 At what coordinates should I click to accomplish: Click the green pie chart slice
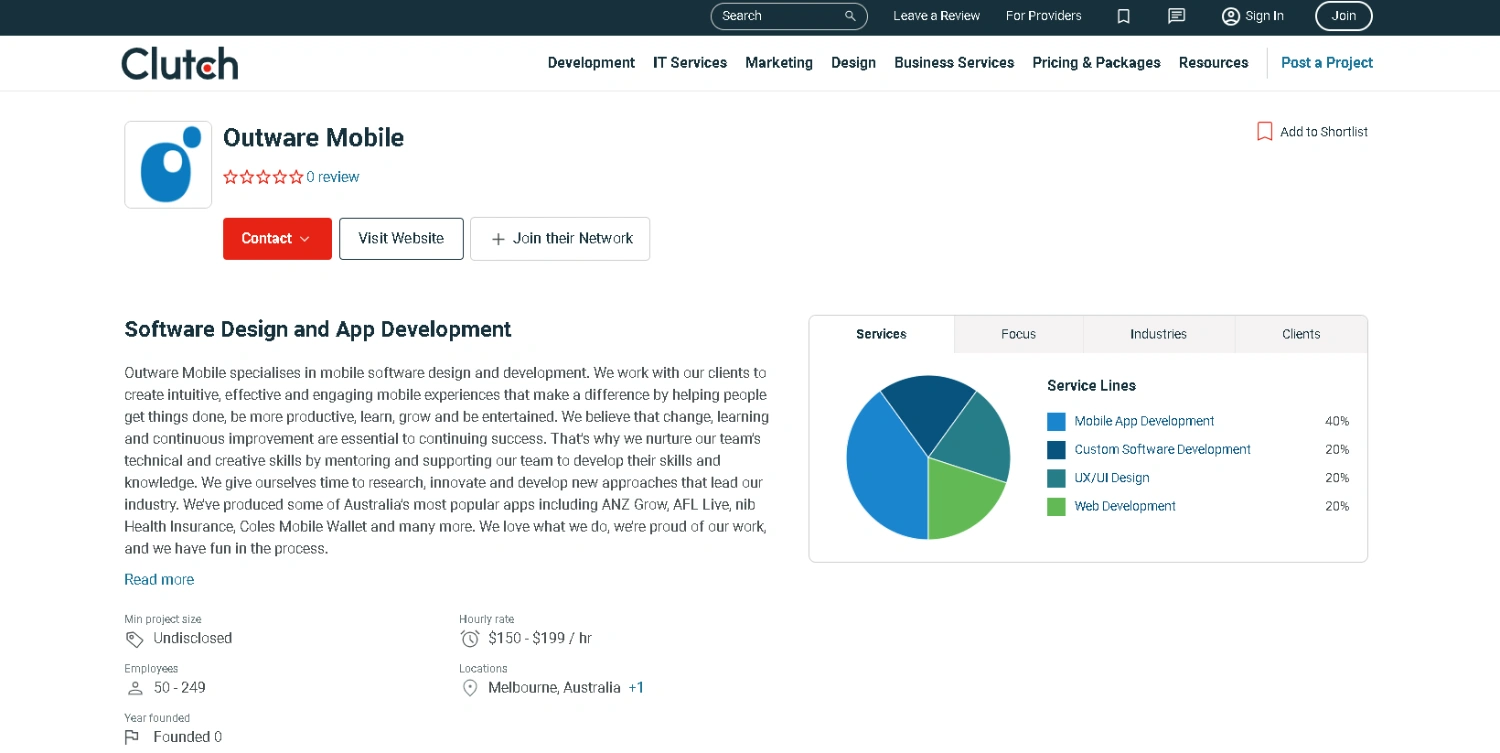pos(962,503)
